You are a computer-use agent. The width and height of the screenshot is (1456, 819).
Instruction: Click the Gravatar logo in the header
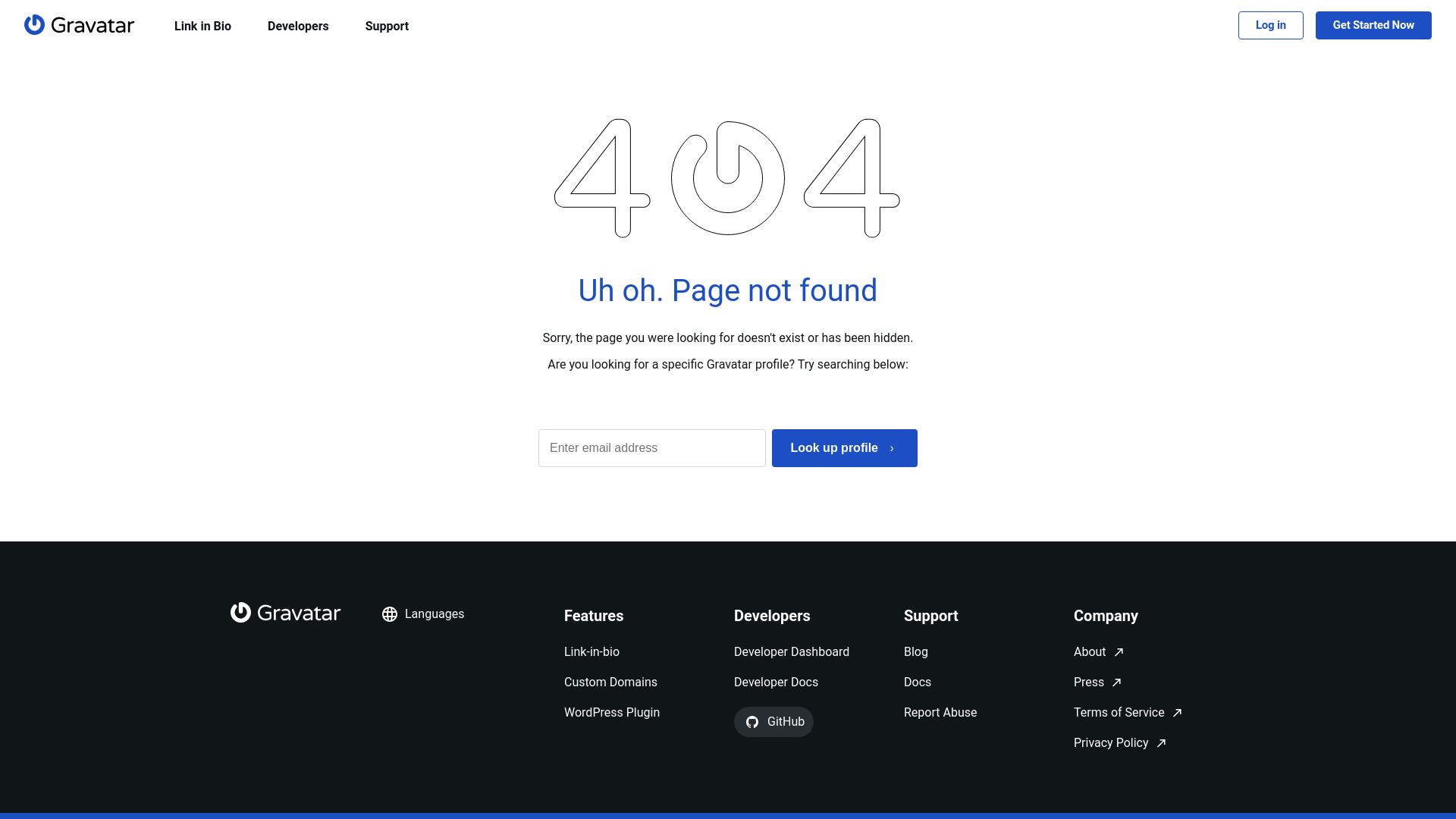point(79,25)
